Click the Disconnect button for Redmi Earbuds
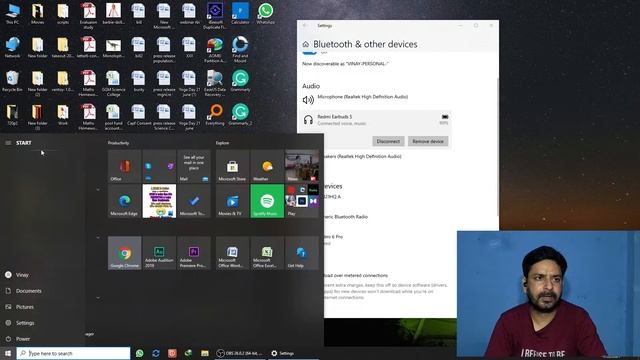This screenshot has width=640, height=360. coord(388,141)
